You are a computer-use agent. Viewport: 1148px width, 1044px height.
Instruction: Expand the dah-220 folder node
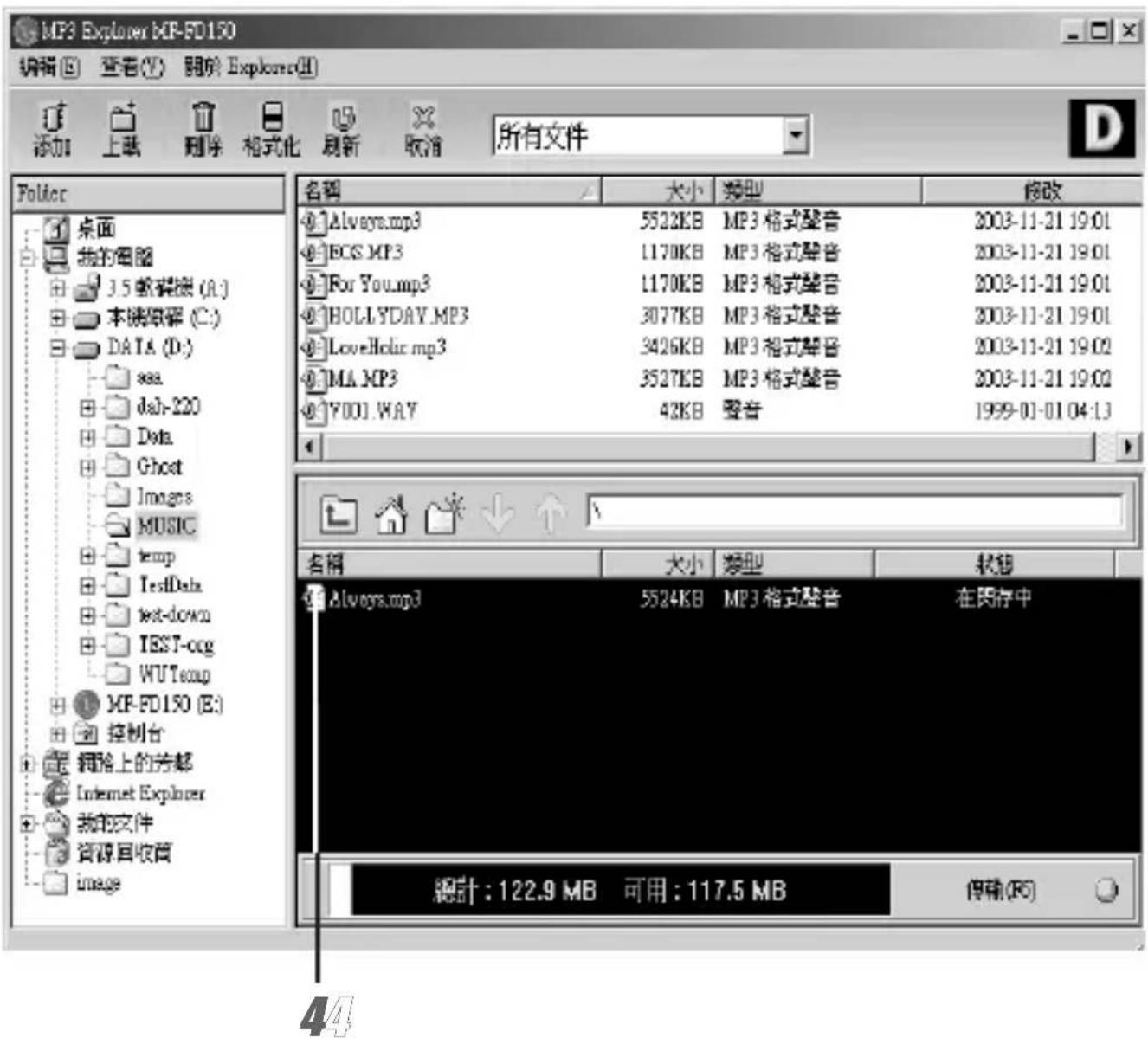click(x=87, y=407)
